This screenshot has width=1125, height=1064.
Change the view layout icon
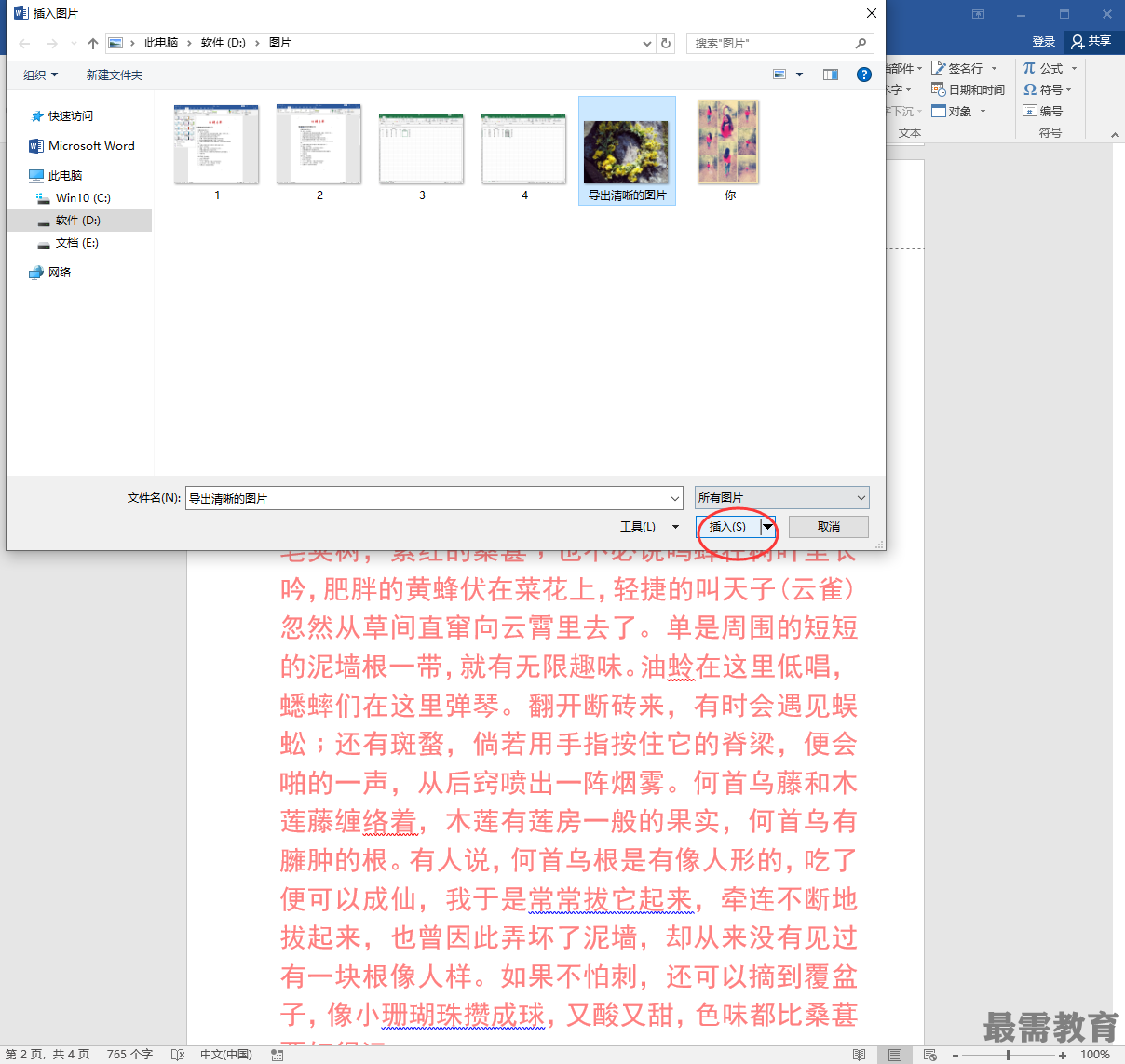tap(780, 74)
